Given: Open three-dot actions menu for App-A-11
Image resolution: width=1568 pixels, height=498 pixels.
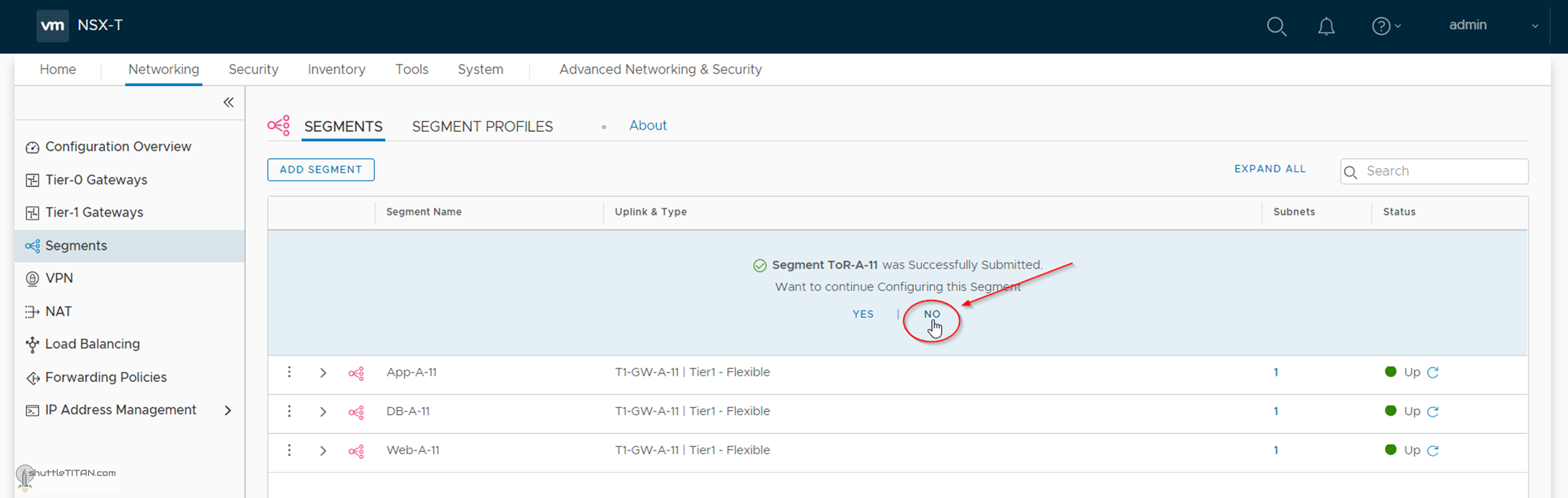Looking at the screenshot, I should tap(289, 372).
